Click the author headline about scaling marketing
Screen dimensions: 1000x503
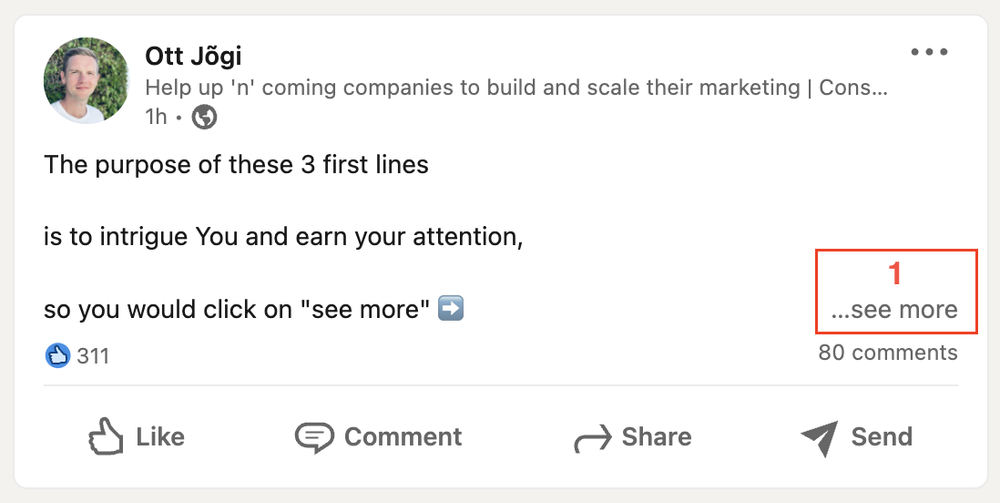click(x=515, y=87)
